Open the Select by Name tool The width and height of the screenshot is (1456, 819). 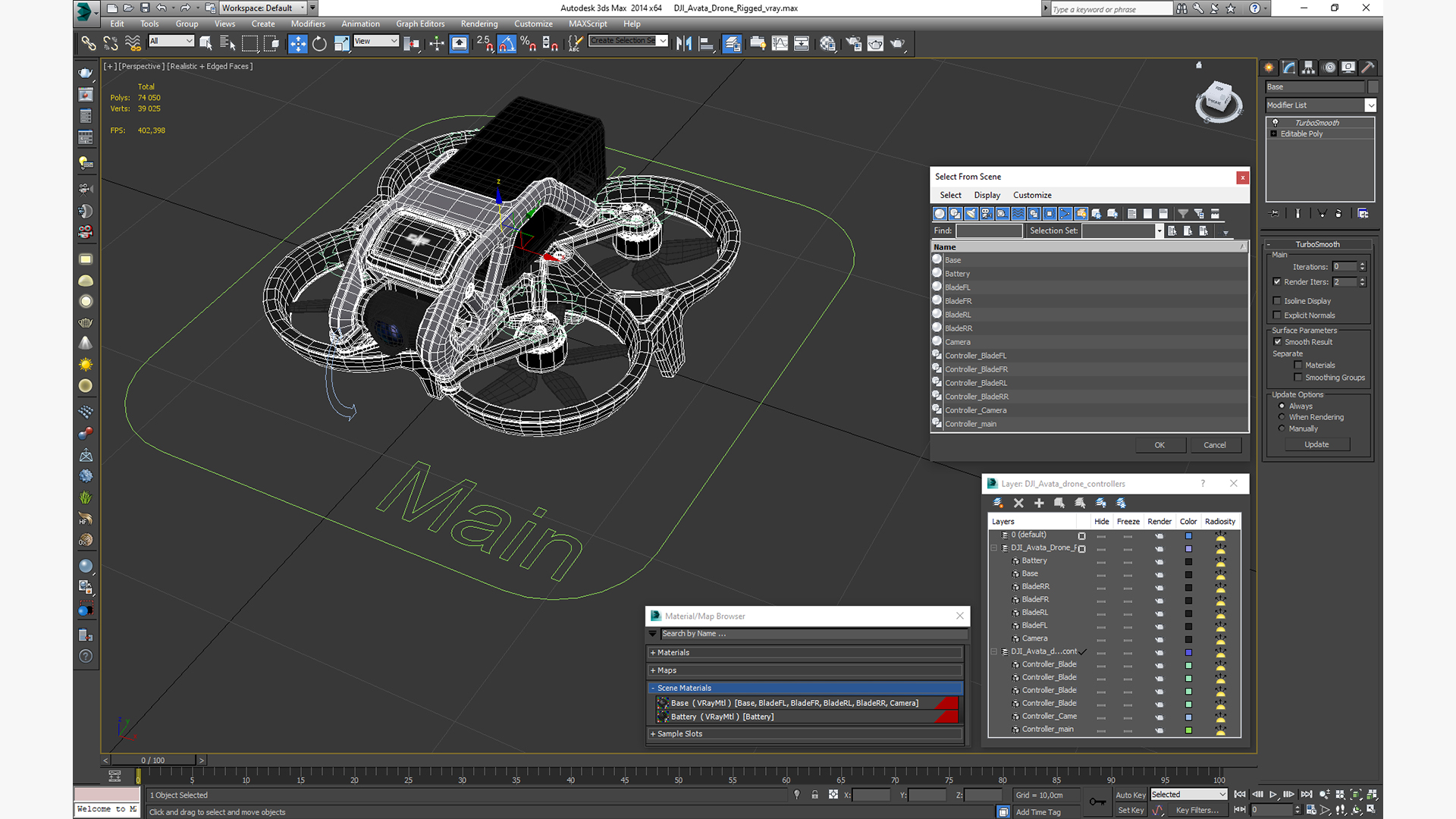[227, 43]
